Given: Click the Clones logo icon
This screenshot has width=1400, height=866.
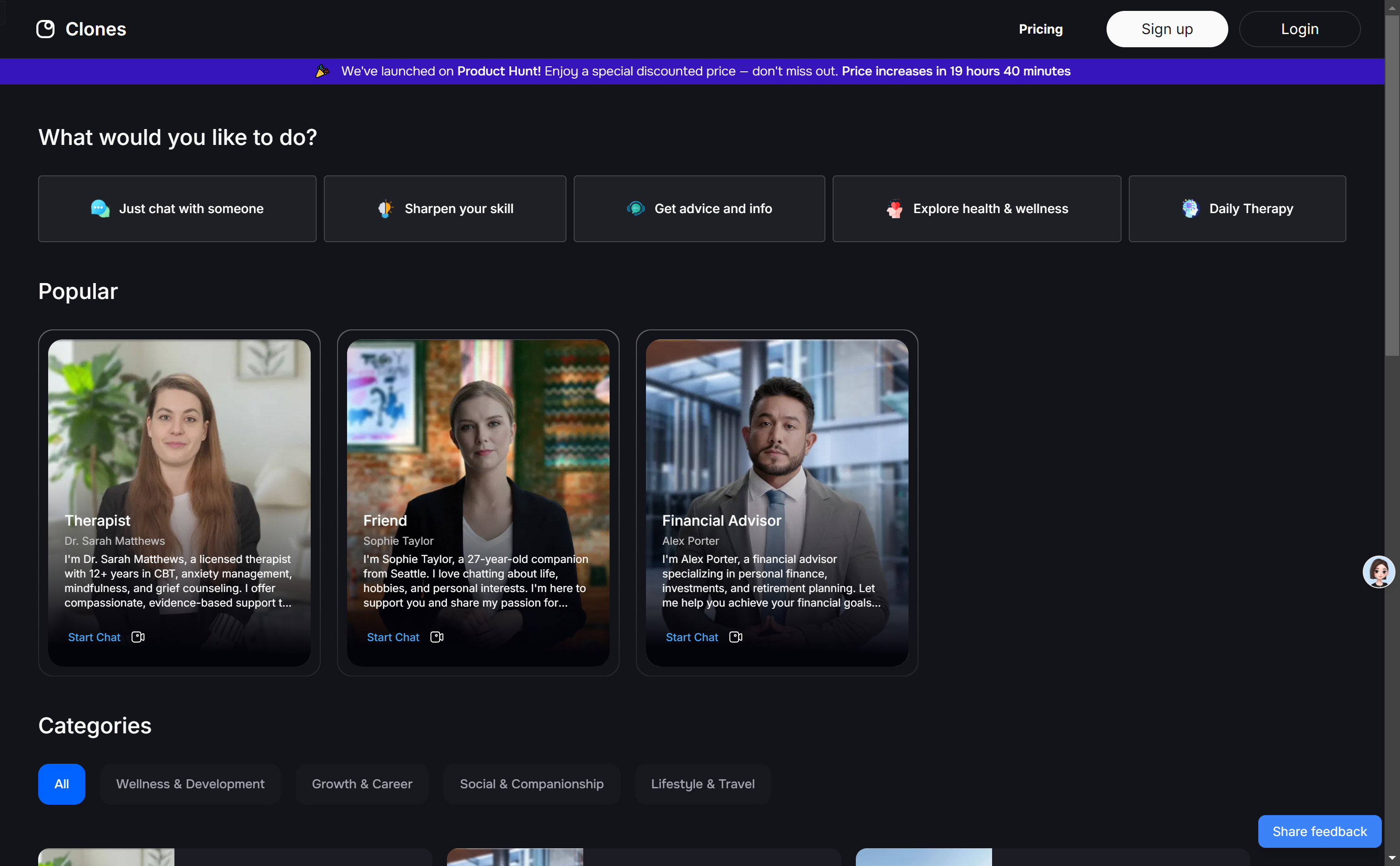Looking at the screenshot, I should [45, 29].
